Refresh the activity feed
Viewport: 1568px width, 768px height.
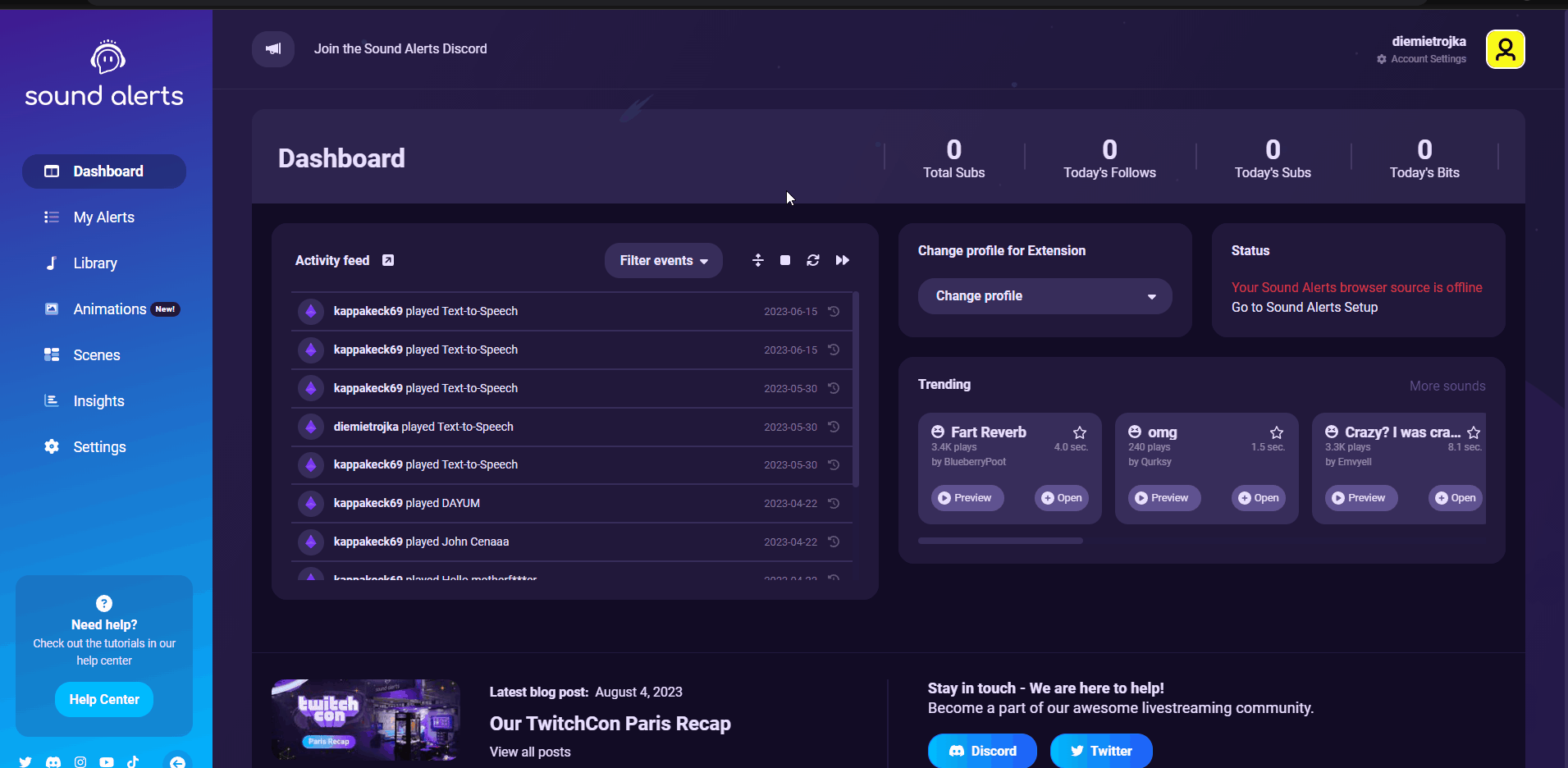click(x=813, y=260)
